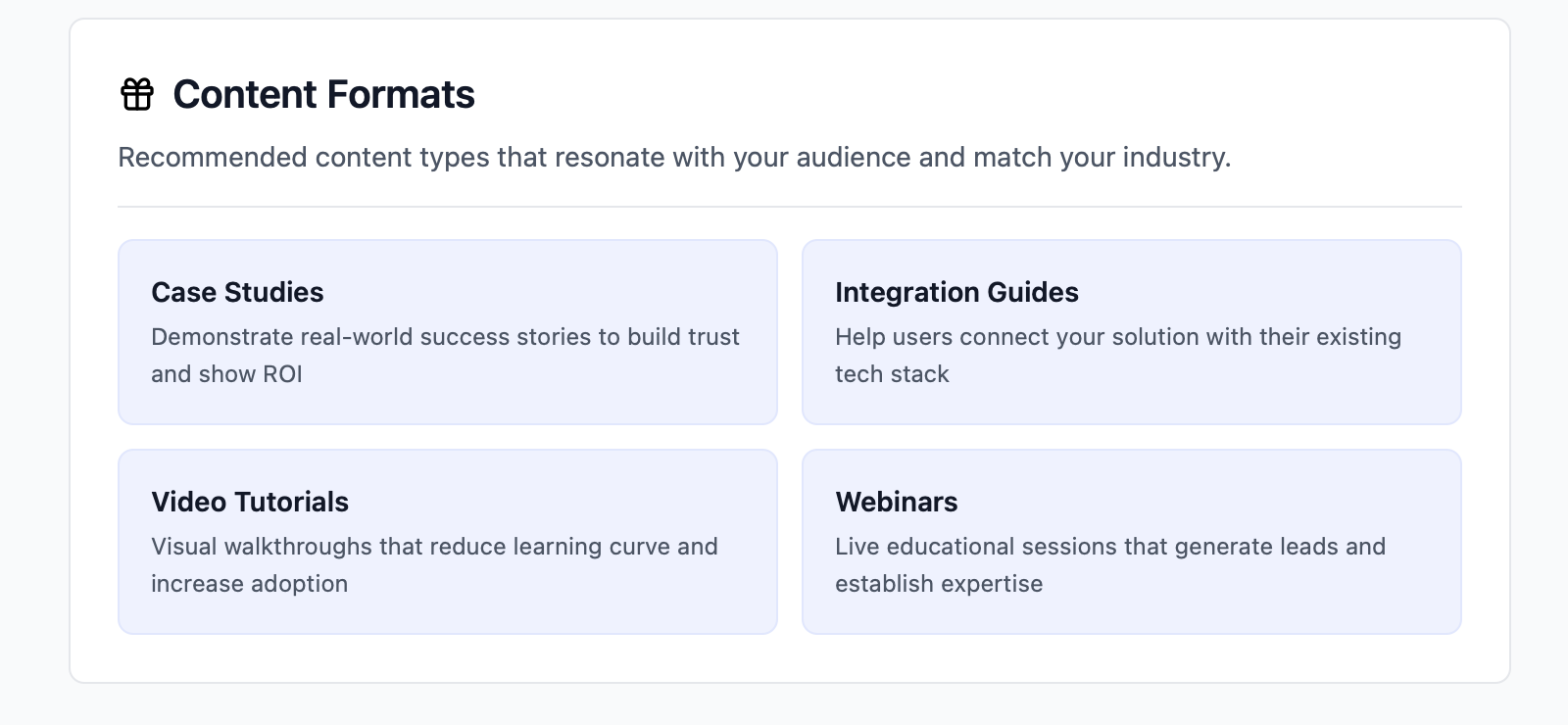1568x725 pixels.
Task: Click the 'Live educational sessions' description text
Action: coord(1109,547)
